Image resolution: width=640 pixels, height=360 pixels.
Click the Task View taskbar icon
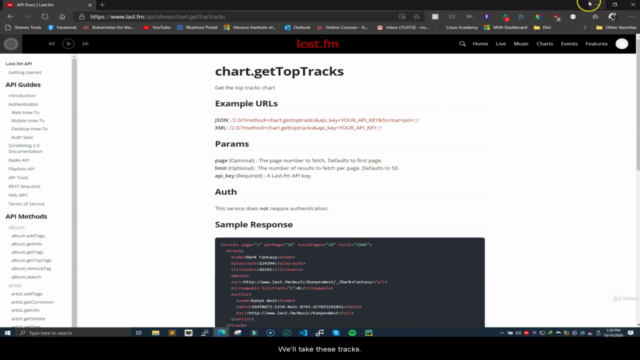[x=139, y=333]
